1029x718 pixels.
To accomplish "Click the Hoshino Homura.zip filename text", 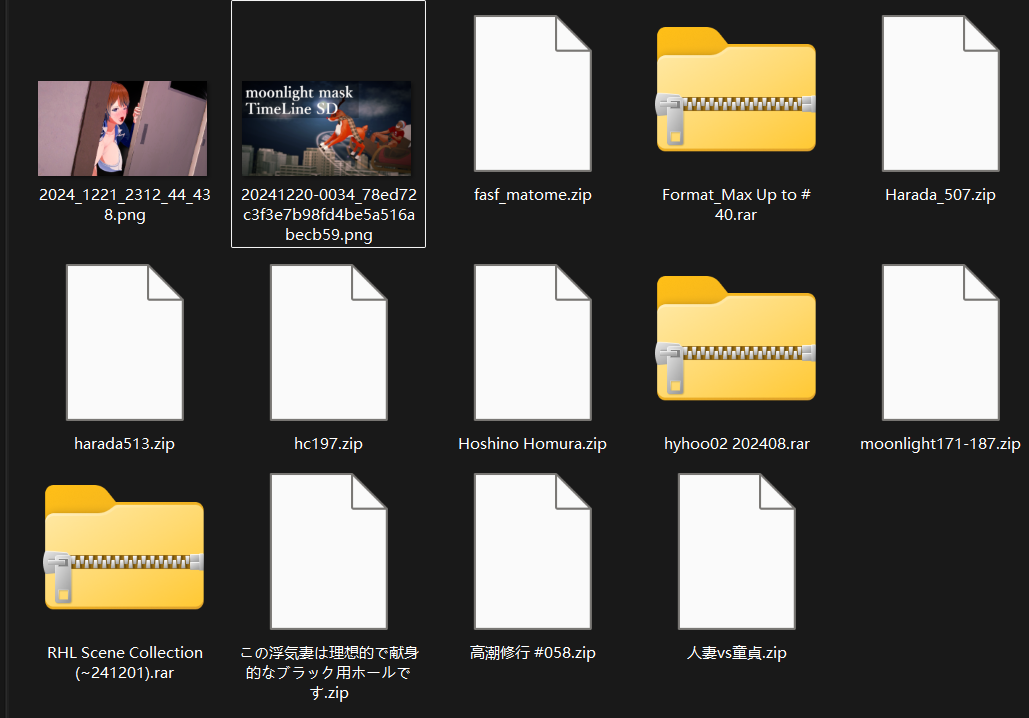I will coord(532,443).
